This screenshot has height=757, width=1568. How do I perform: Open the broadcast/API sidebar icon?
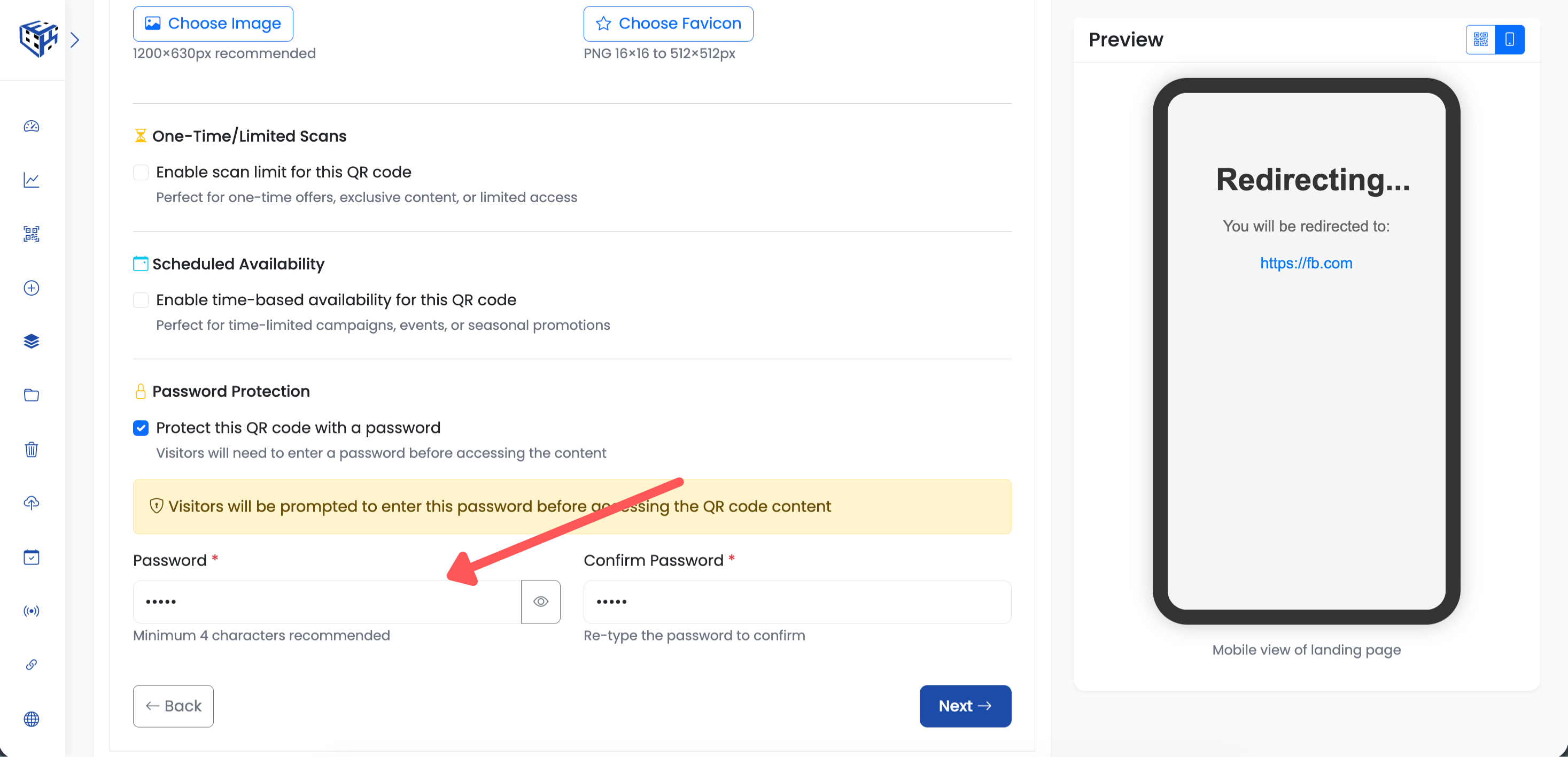30,611
